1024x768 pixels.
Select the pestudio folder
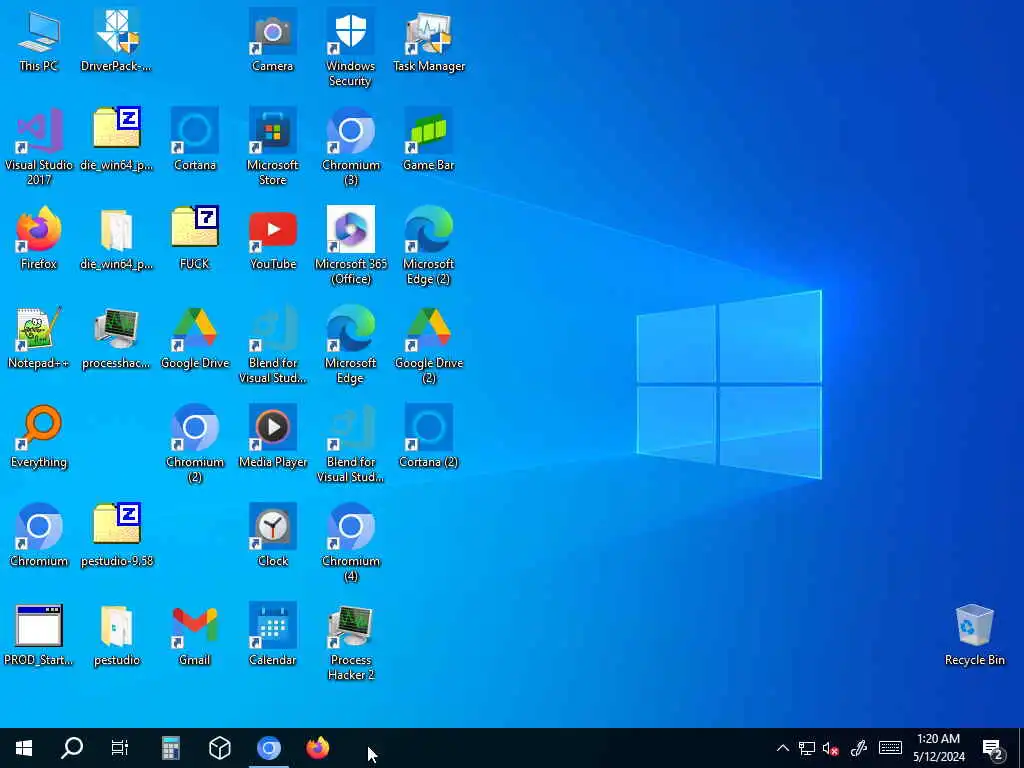click(x=116, y=635)
